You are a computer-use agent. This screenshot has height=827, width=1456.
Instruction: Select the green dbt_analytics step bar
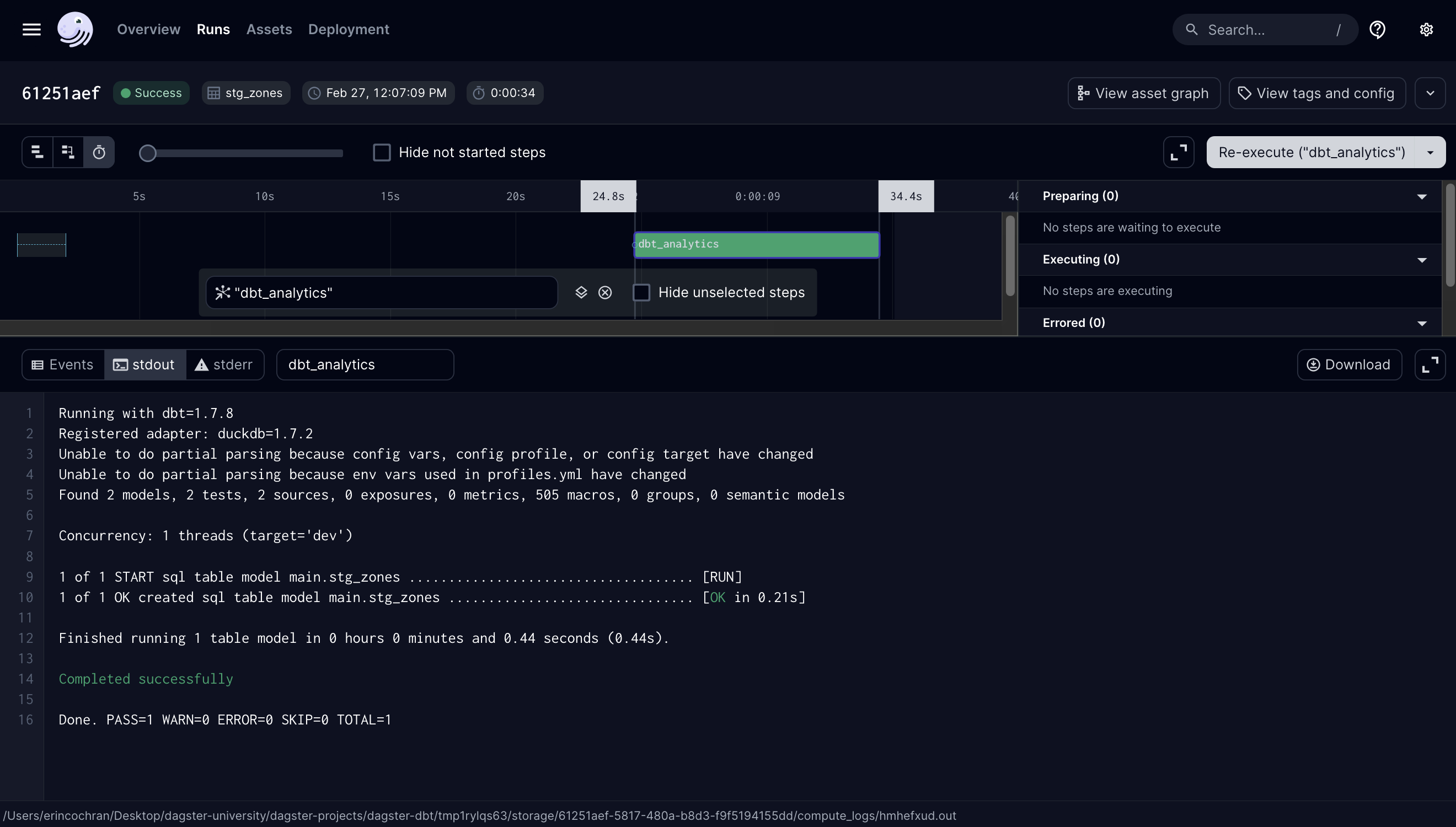pos(757,245)
